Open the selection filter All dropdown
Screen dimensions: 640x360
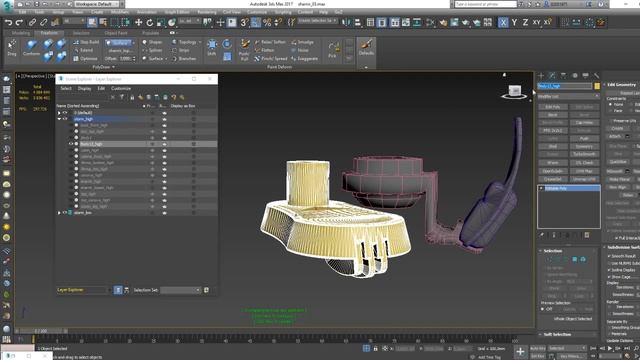coord(74,21)
